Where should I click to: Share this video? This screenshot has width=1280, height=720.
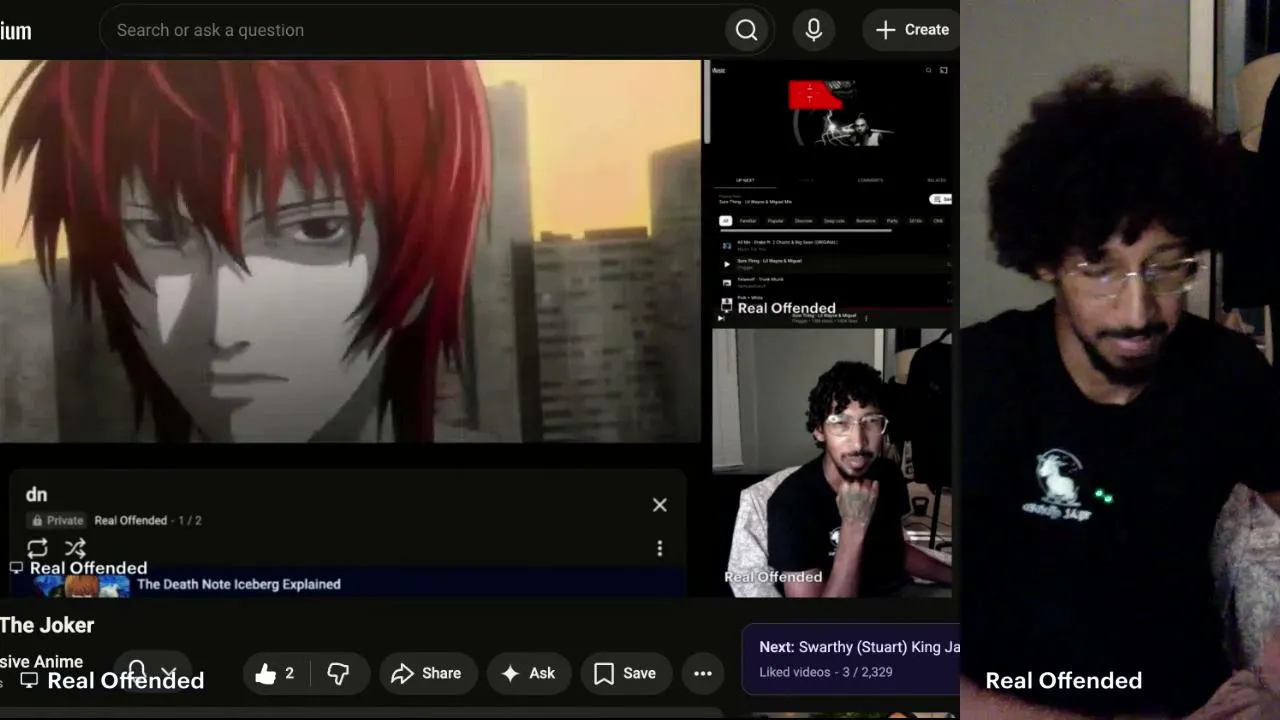[426, 673]
